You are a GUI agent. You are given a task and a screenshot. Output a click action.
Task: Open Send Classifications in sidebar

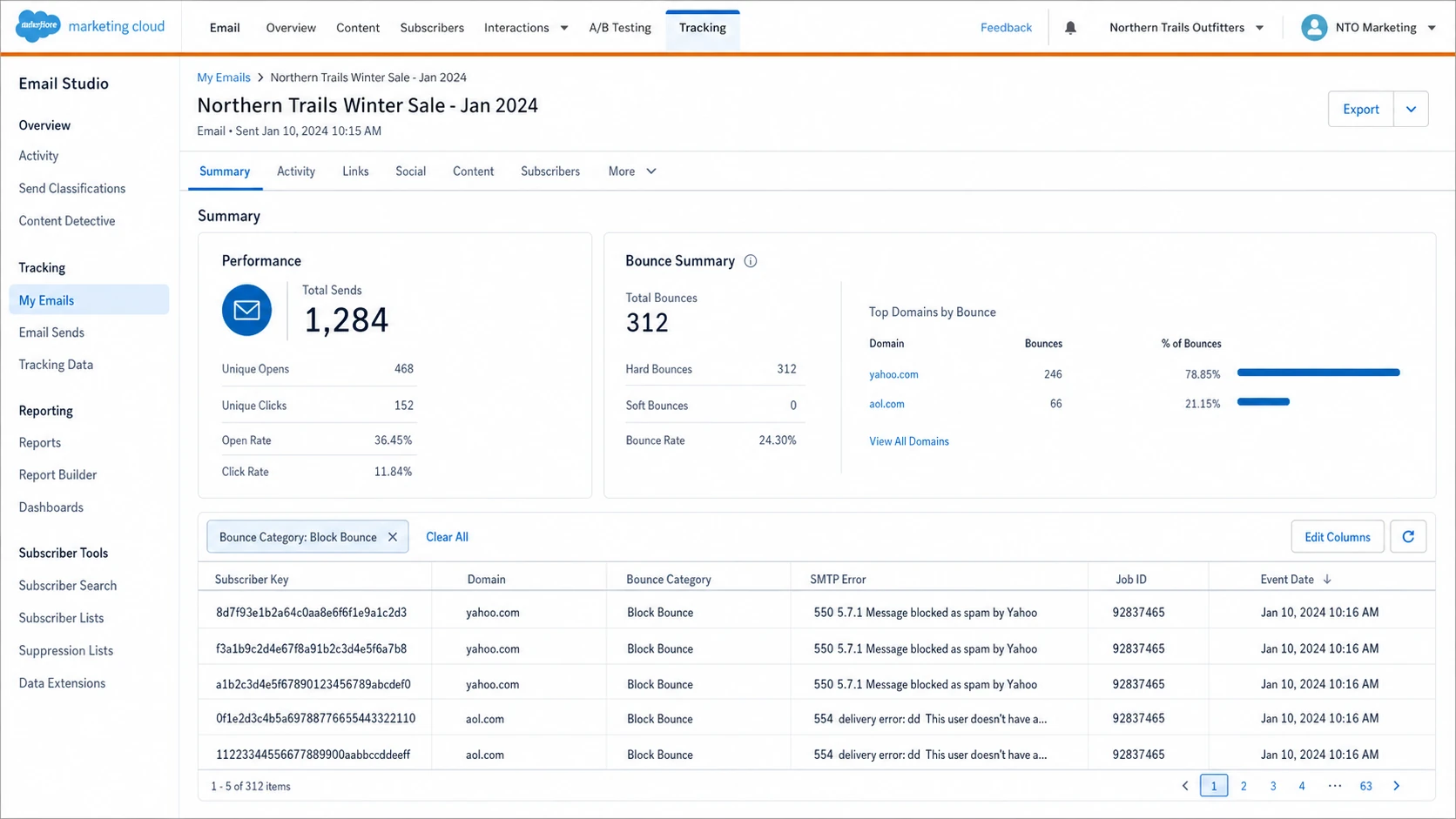72,189
